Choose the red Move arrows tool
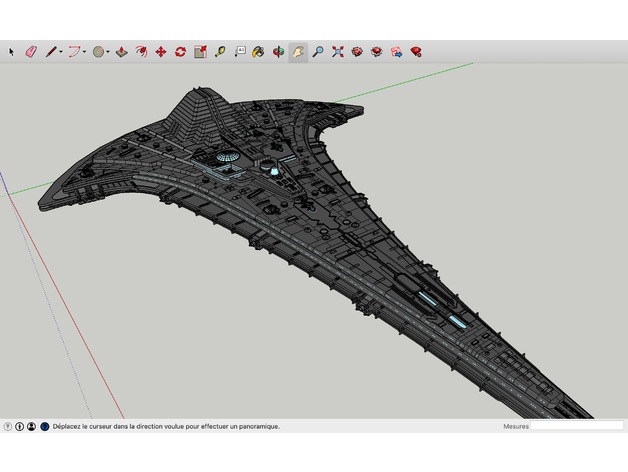This screenshot has width=628, height=472. click(x=161, y=52)
